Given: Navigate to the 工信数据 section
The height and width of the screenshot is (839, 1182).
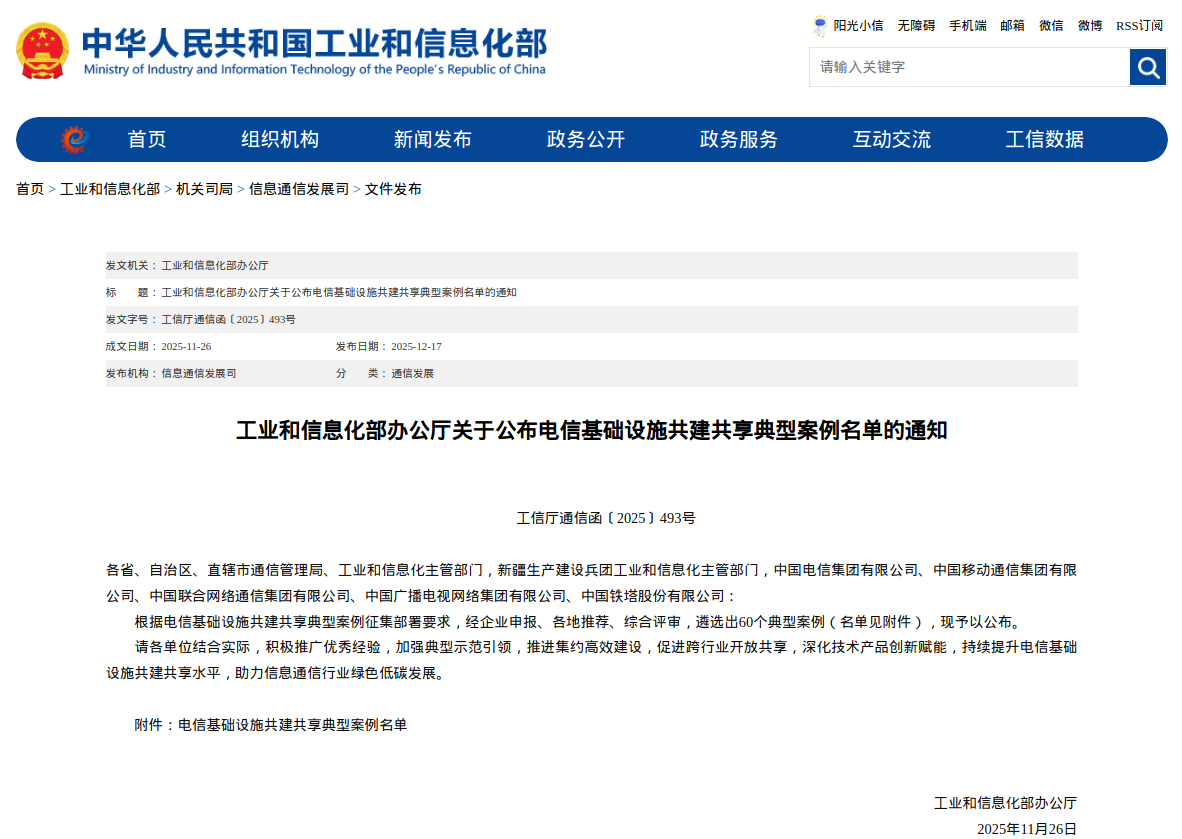Looking at the screenshot, I should [1044, 139].
